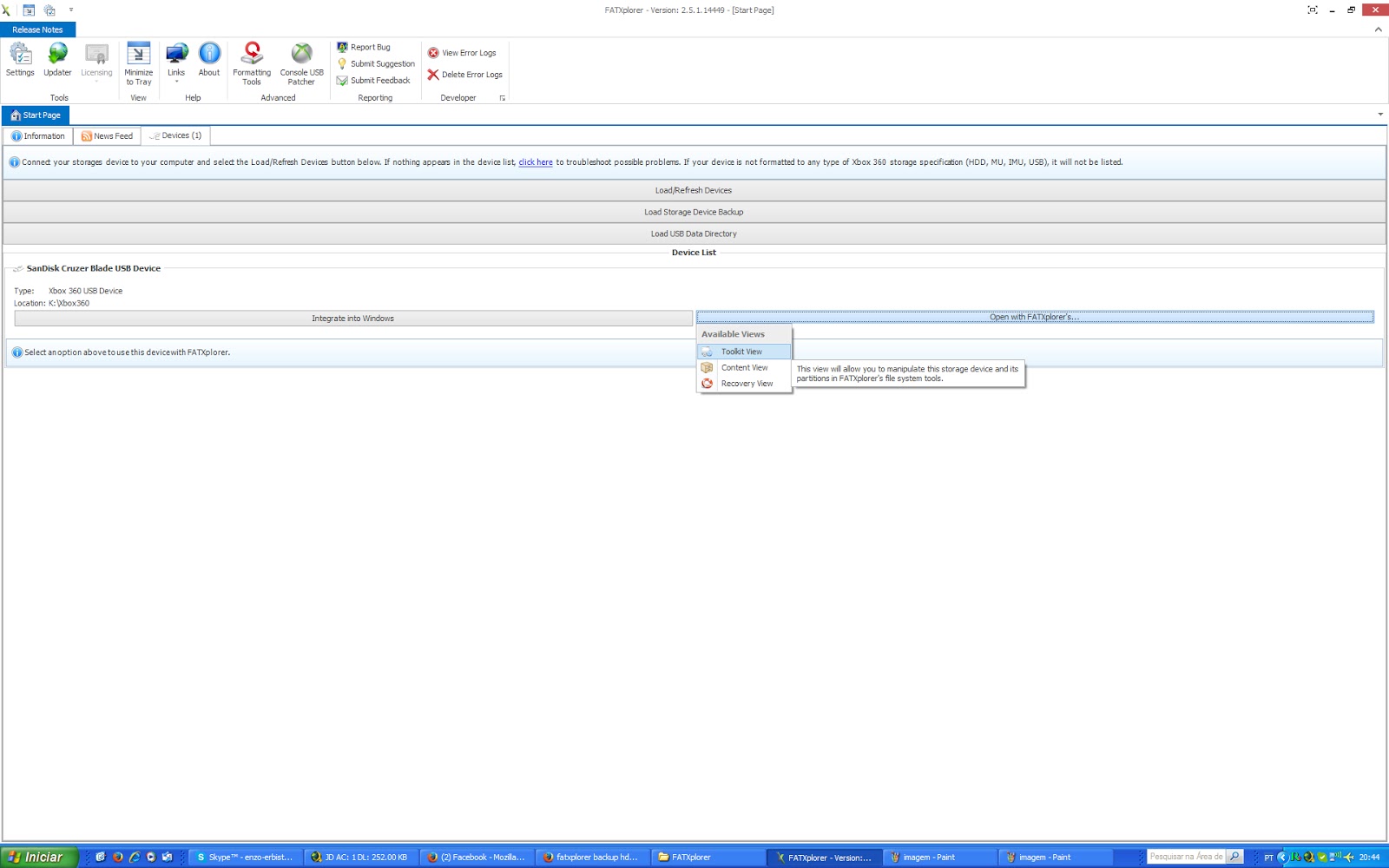Click the FATXplorer X app icon in title bar
1389x868 pixels.
6,10
